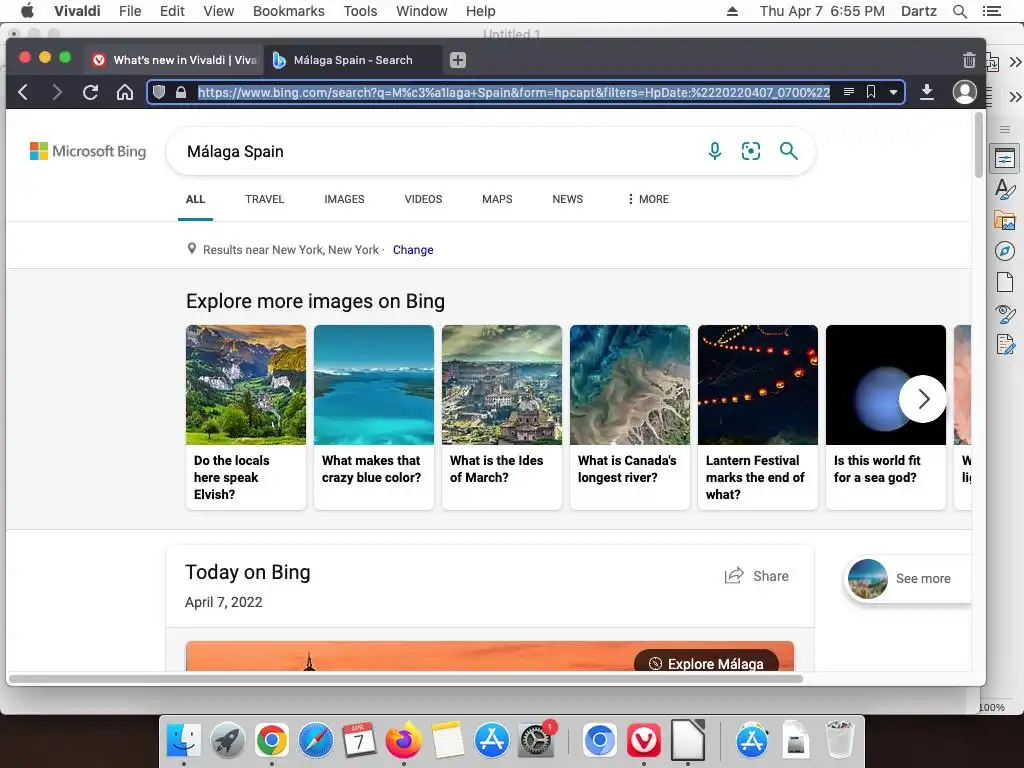Select the ALL results tab
The width and height of the screenshot is (1024, 768).
click(195, 199)
